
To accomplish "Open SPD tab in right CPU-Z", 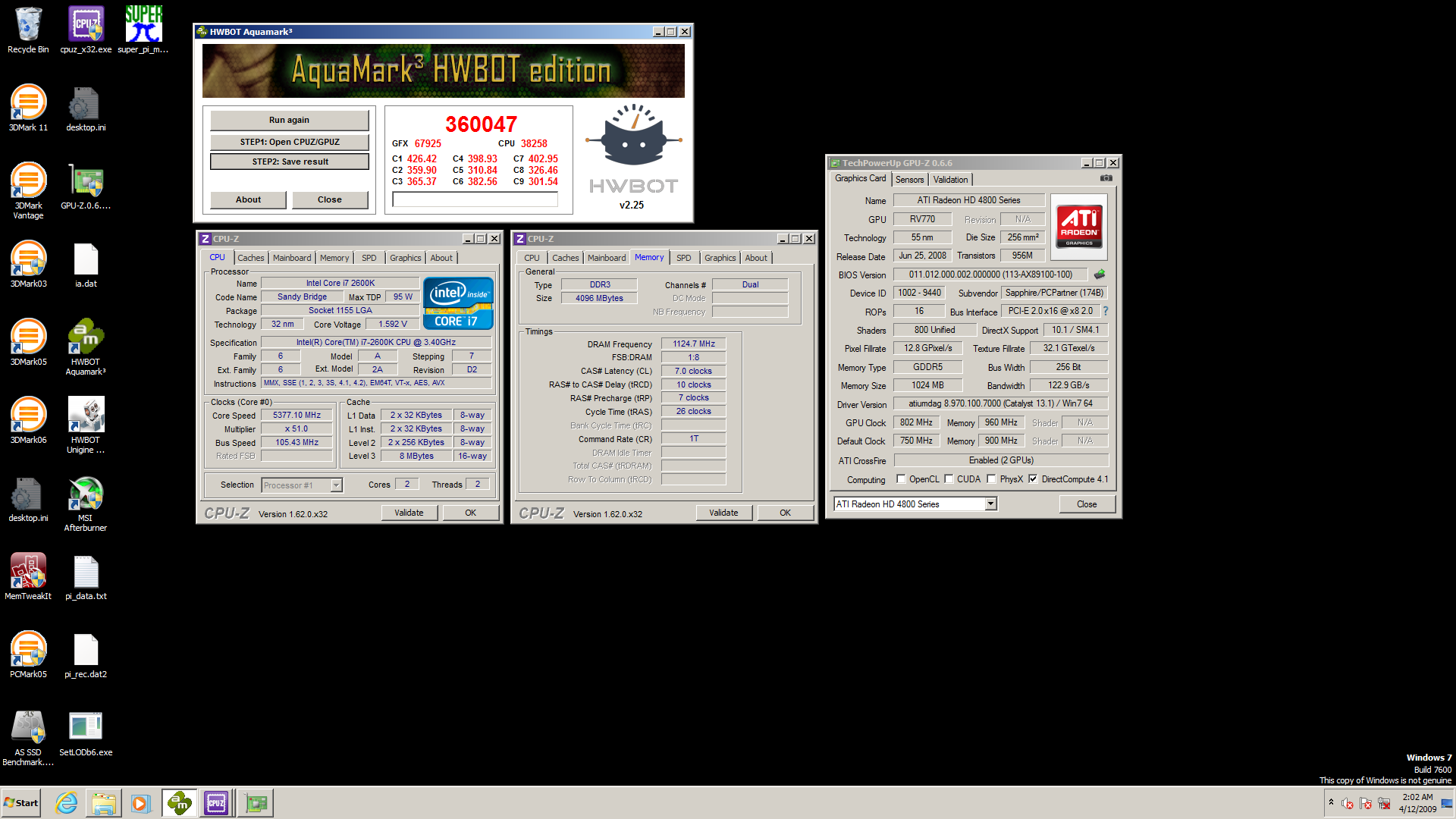I will tap(684, 258).
